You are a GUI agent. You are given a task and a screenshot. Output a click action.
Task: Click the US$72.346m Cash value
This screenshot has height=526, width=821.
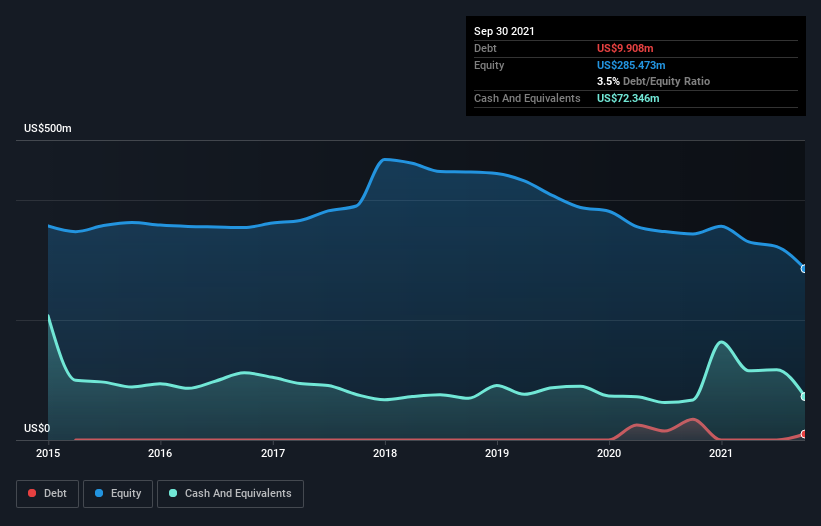(x=628, y=98)
